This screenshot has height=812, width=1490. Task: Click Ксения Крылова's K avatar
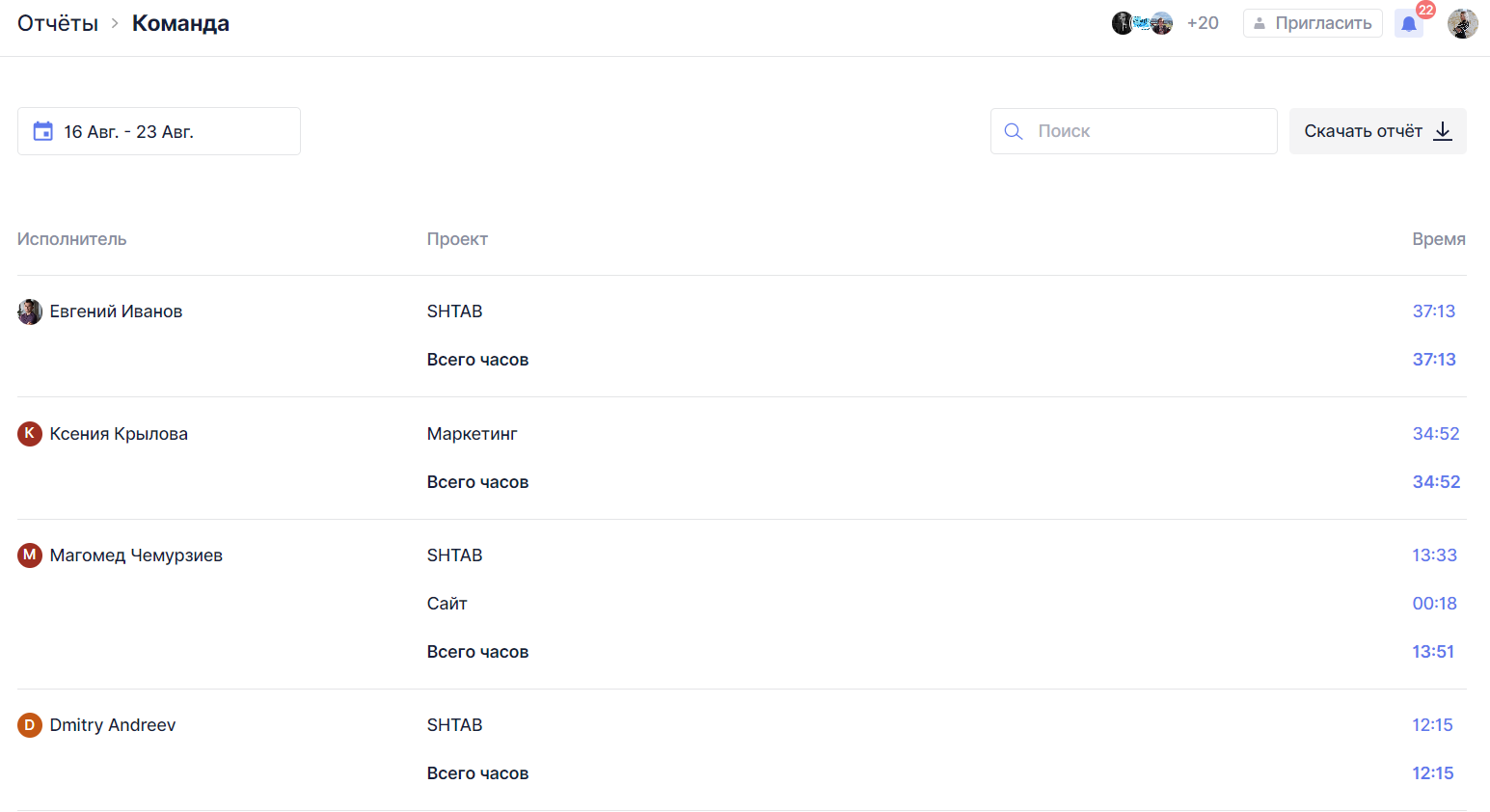(x=30, y=434)
